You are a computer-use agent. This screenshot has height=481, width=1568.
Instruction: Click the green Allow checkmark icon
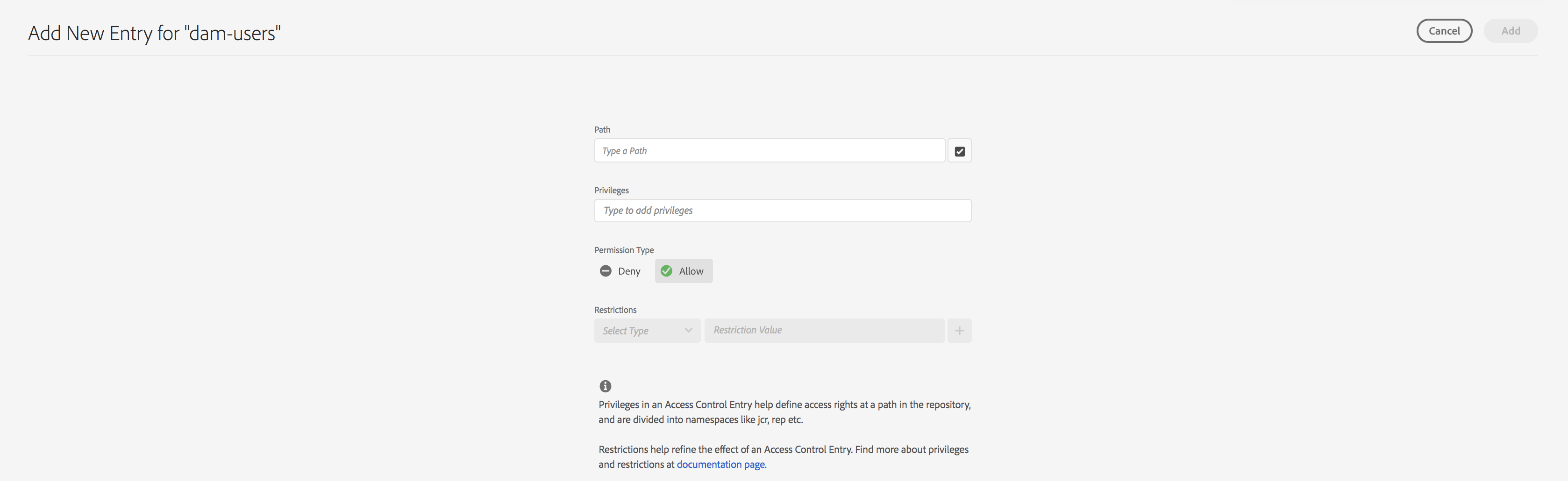point(667,271)
